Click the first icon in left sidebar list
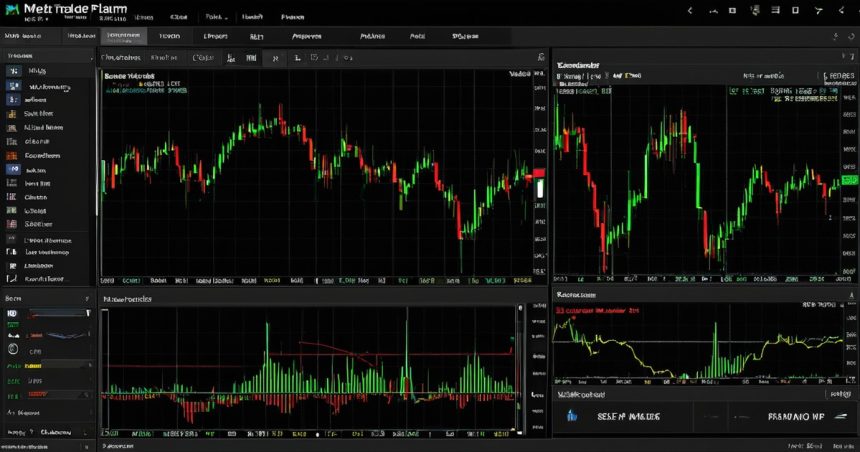 (13, 71)
